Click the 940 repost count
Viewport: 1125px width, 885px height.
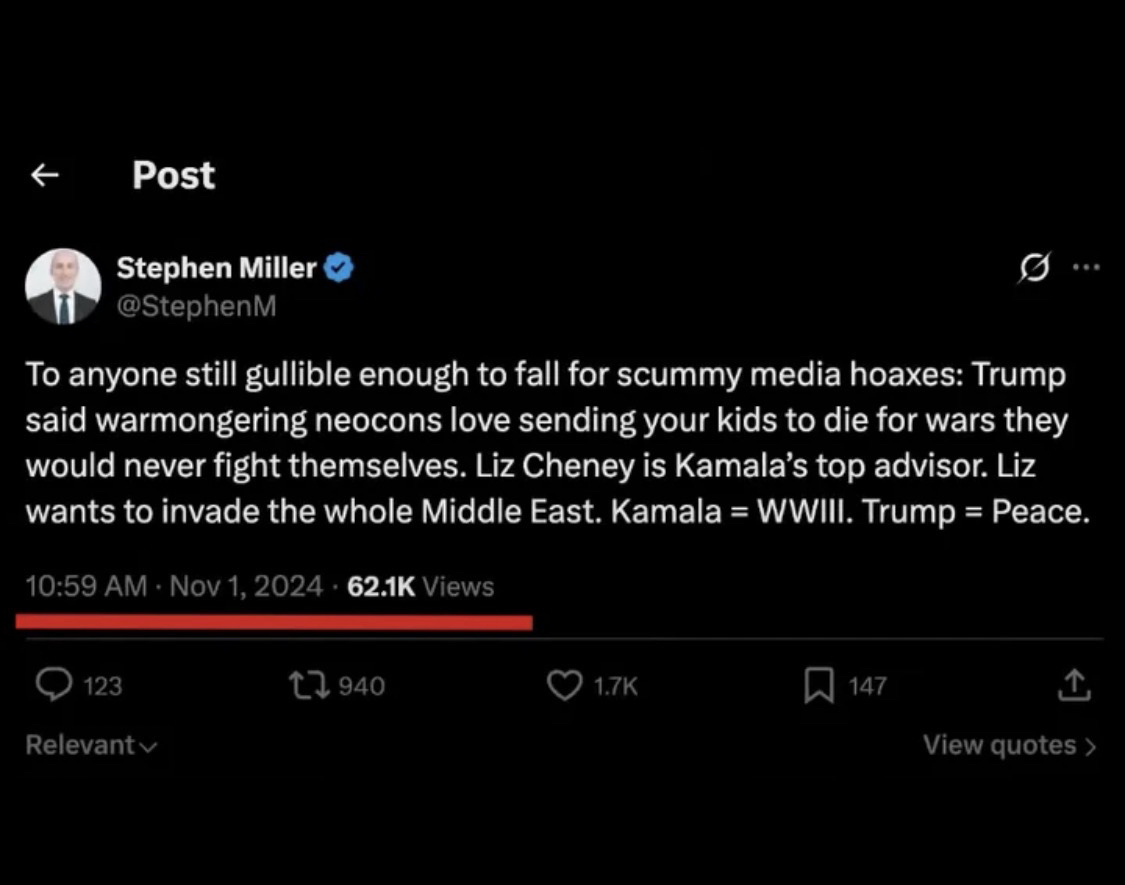click(361, 686)
